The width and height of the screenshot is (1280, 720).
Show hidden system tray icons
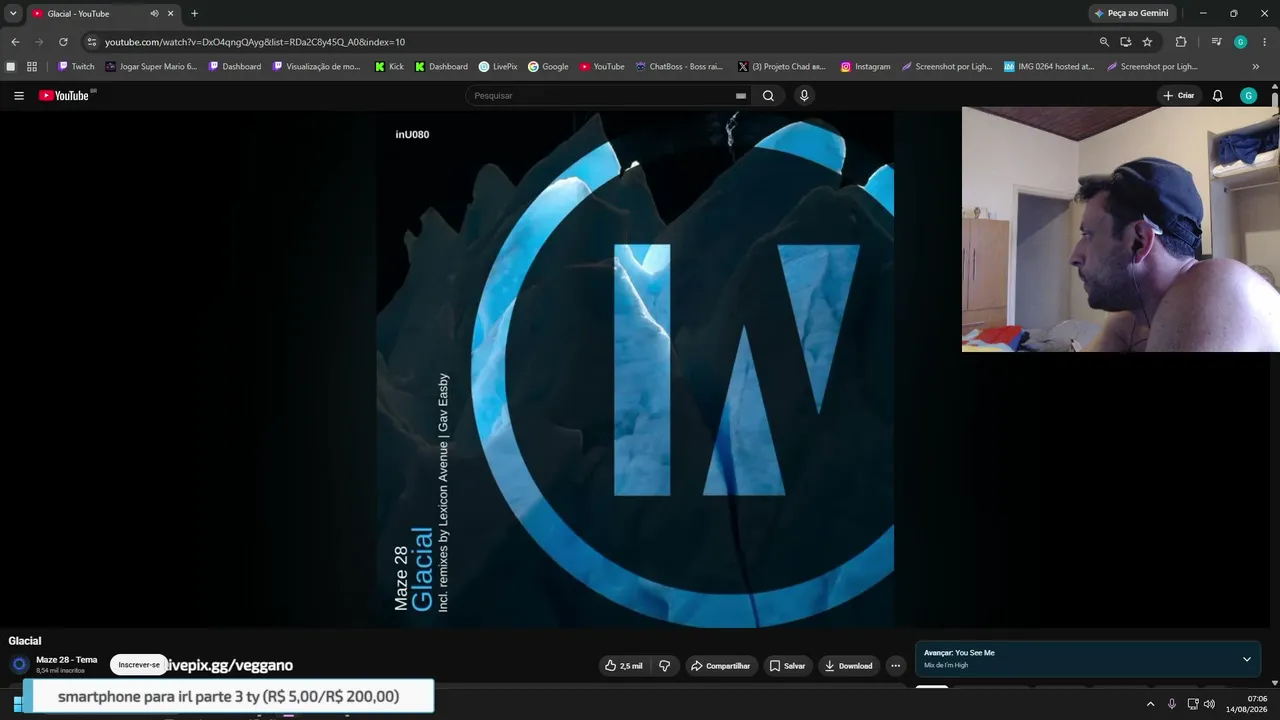(x=1150, y=704)
